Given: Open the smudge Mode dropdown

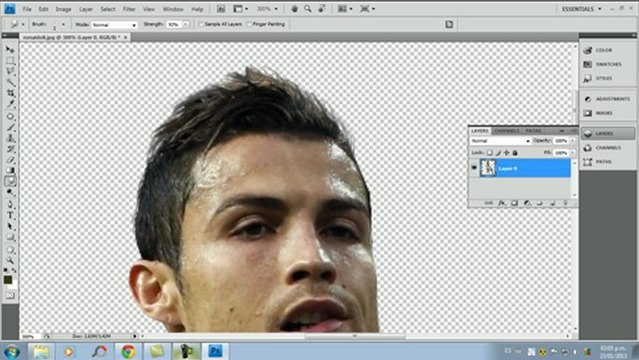Looking at the screenshot, I should (x=114, y=25).
